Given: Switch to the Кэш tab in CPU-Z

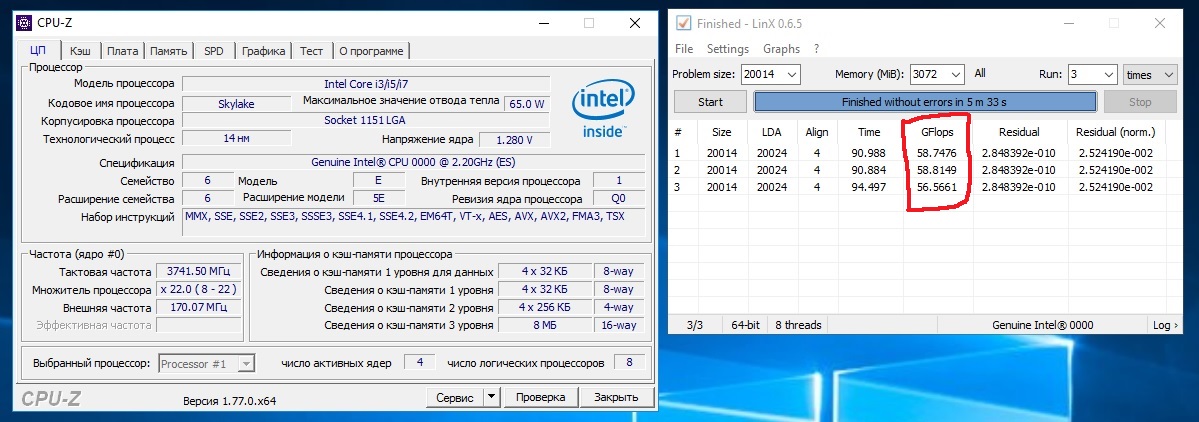Looking at the screenshot, I should point(80,51).
